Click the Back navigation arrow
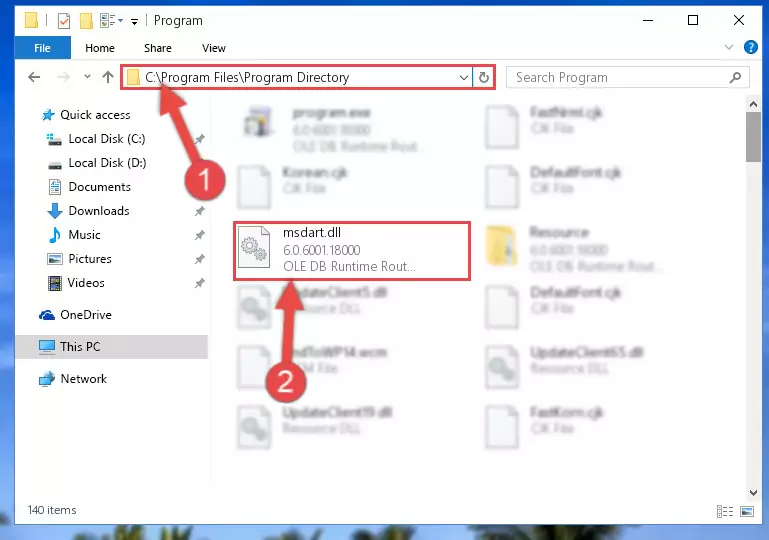The image size is (769, 540). (x=34, y=77)
